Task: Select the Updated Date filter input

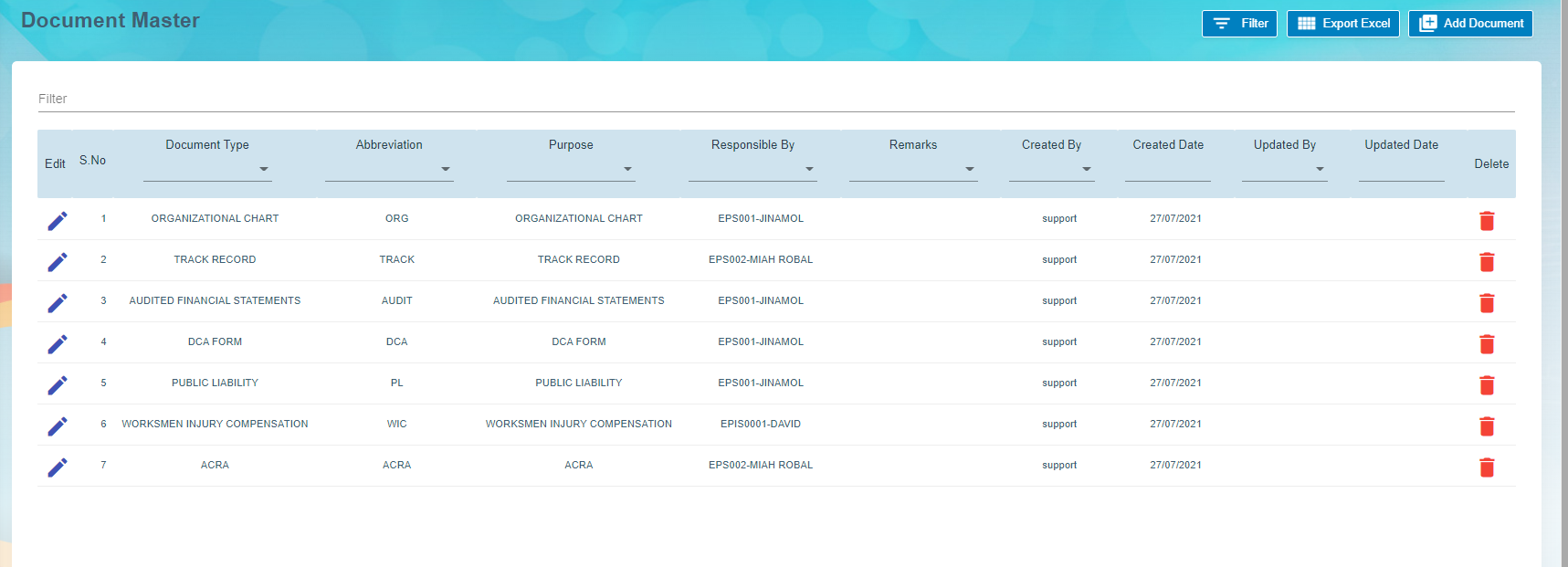Action: 1401,170
